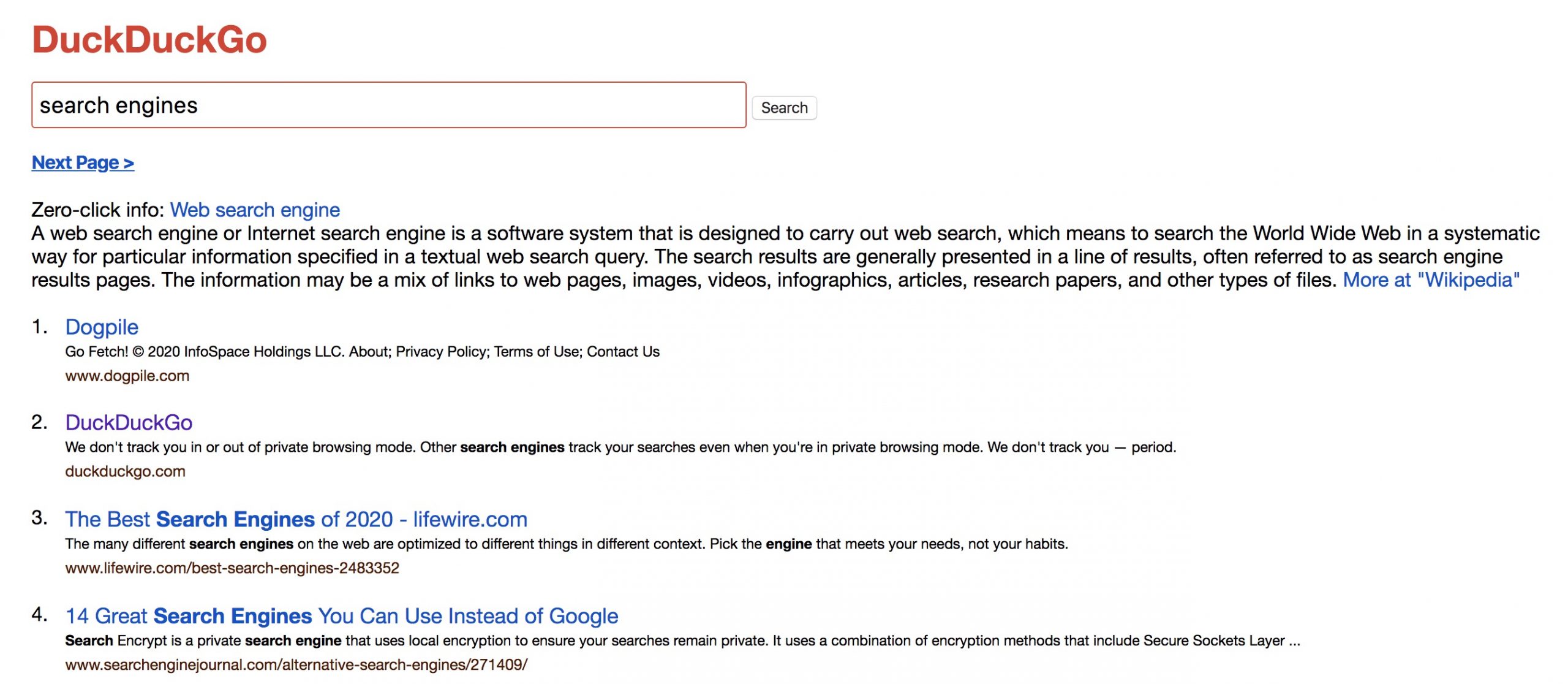Open The Best Search Engines of 2020 result

point(296,519)
